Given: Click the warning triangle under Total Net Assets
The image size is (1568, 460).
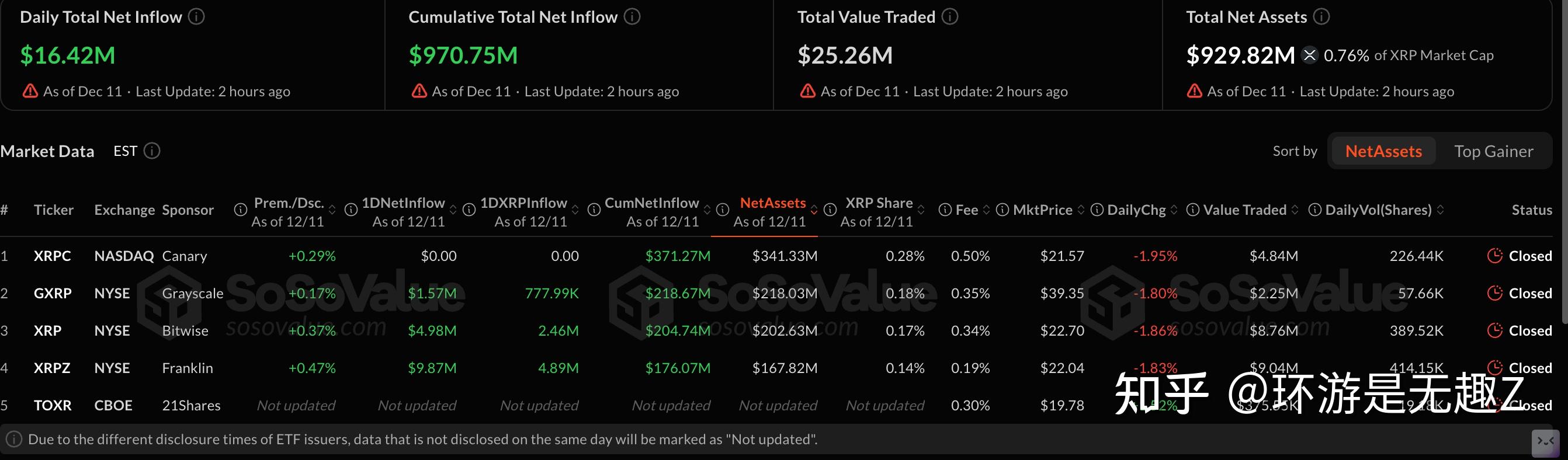Looking at the screenshot, I should [x=1194, y=90].
